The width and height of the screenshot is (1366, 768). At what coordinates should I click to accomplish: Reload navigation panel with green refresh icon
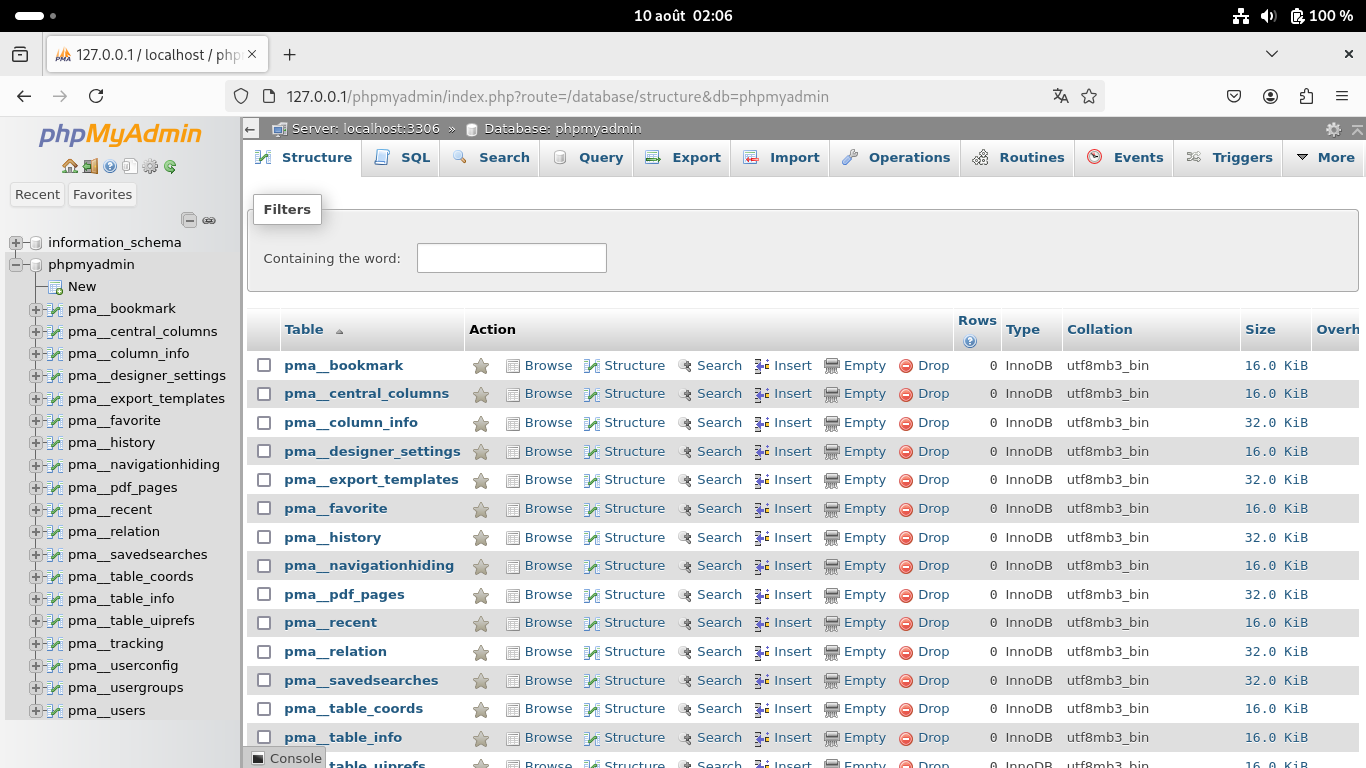pyautogui.click(x=170, y=167)
